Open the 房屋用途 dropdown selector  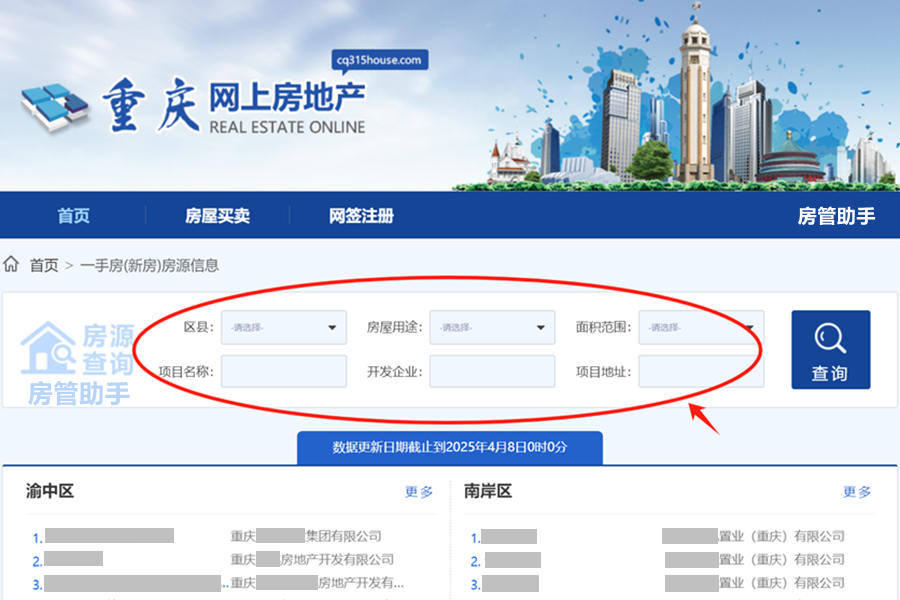(491, 327)
